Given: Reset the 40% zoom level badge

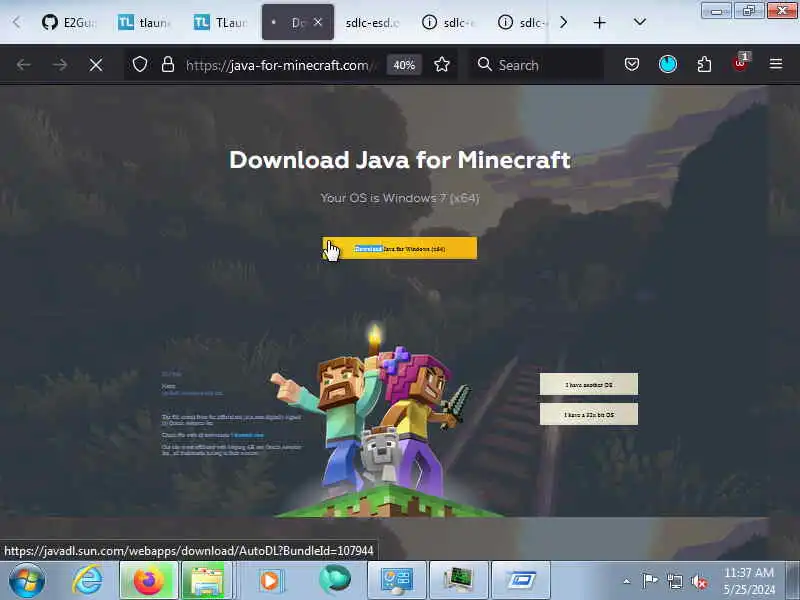Looking at the screenshot, I should coord(404,65).
